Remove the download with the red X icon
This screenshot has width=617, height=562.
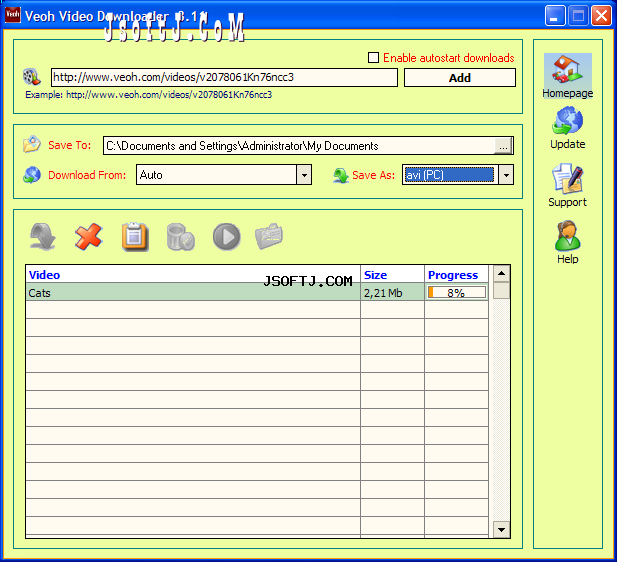(x=89, y=237)
